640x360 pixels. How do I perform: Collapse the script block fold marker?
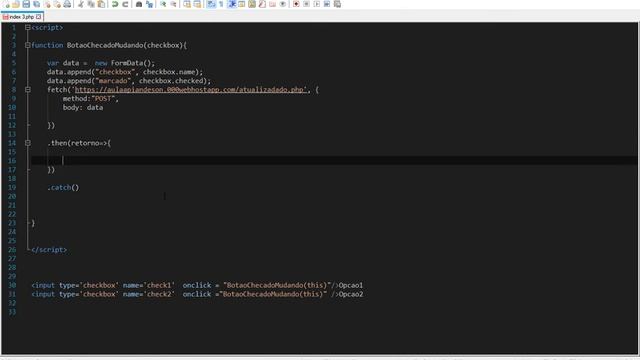click(x=28, y=27)
